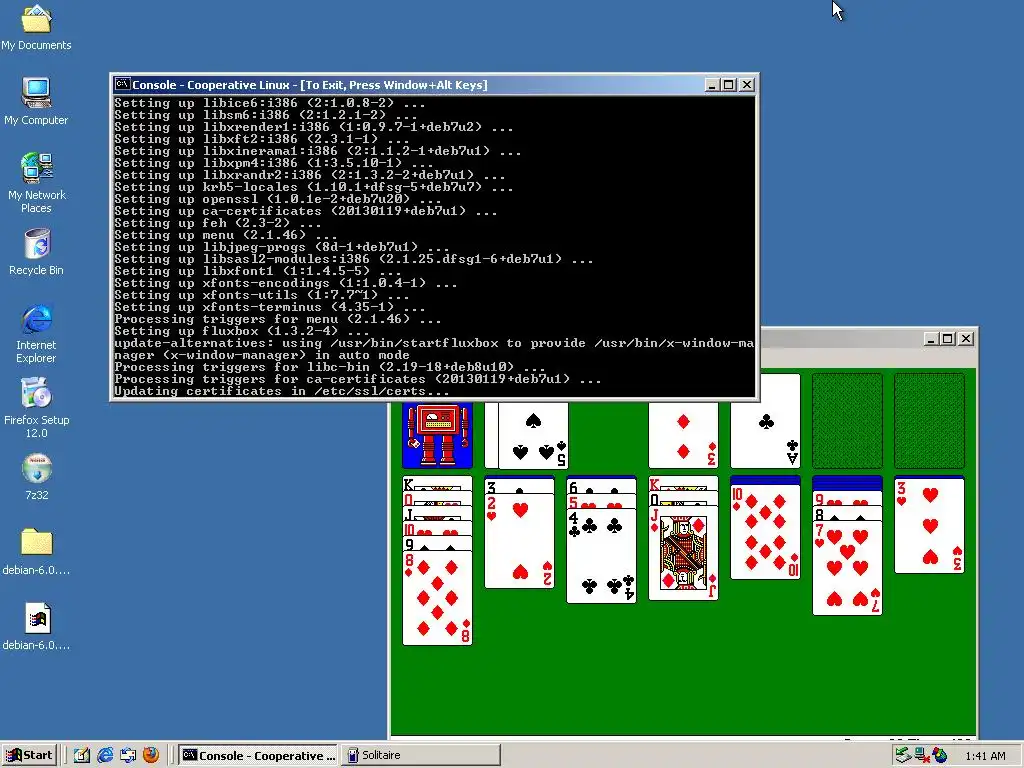Click the 'Setting up fluxbox (1.3.2-4)' console line
Screen dimensions: 1024x768
point(242,331)
